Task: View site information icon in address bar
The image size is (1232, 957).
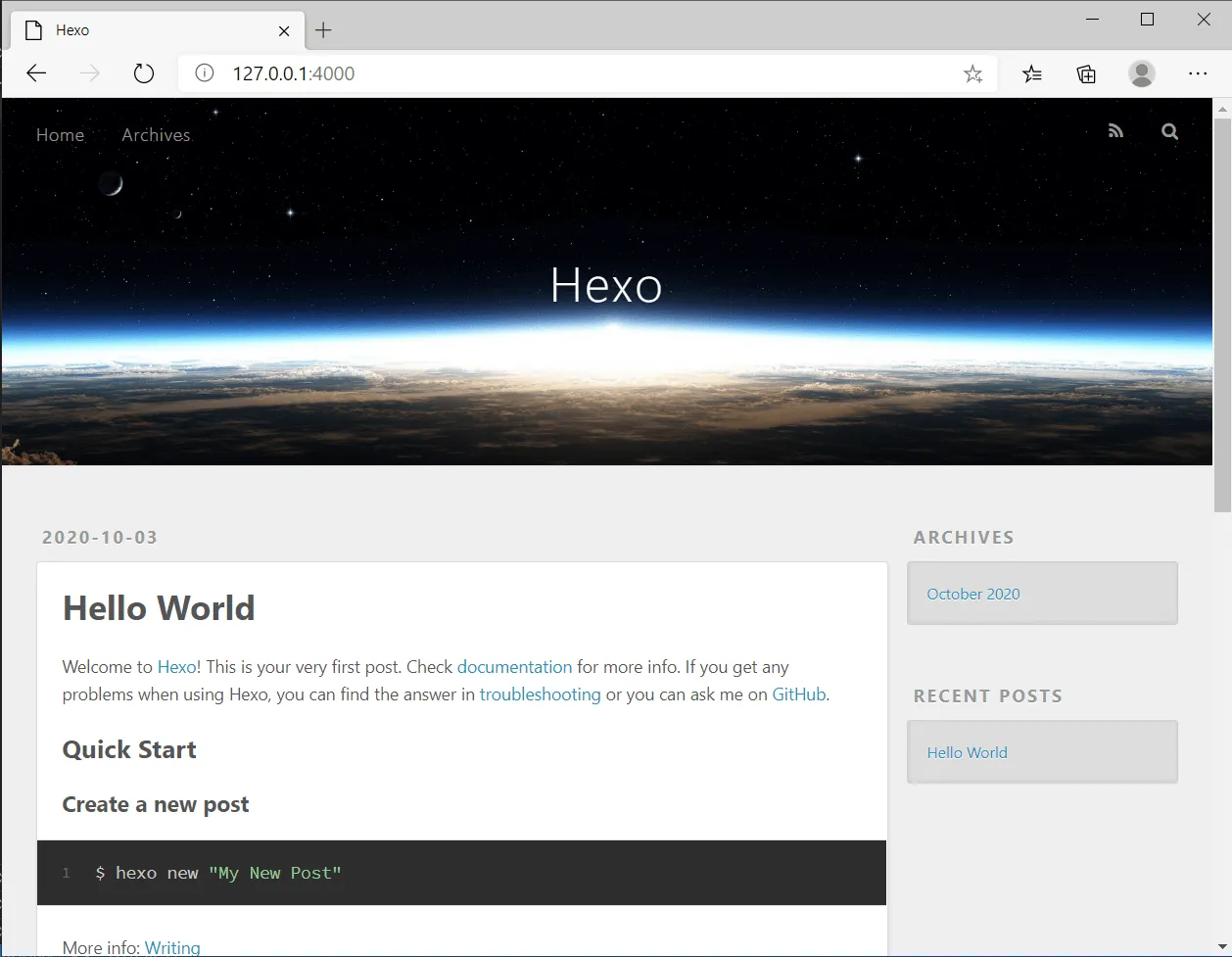Action: pos(205,73)
